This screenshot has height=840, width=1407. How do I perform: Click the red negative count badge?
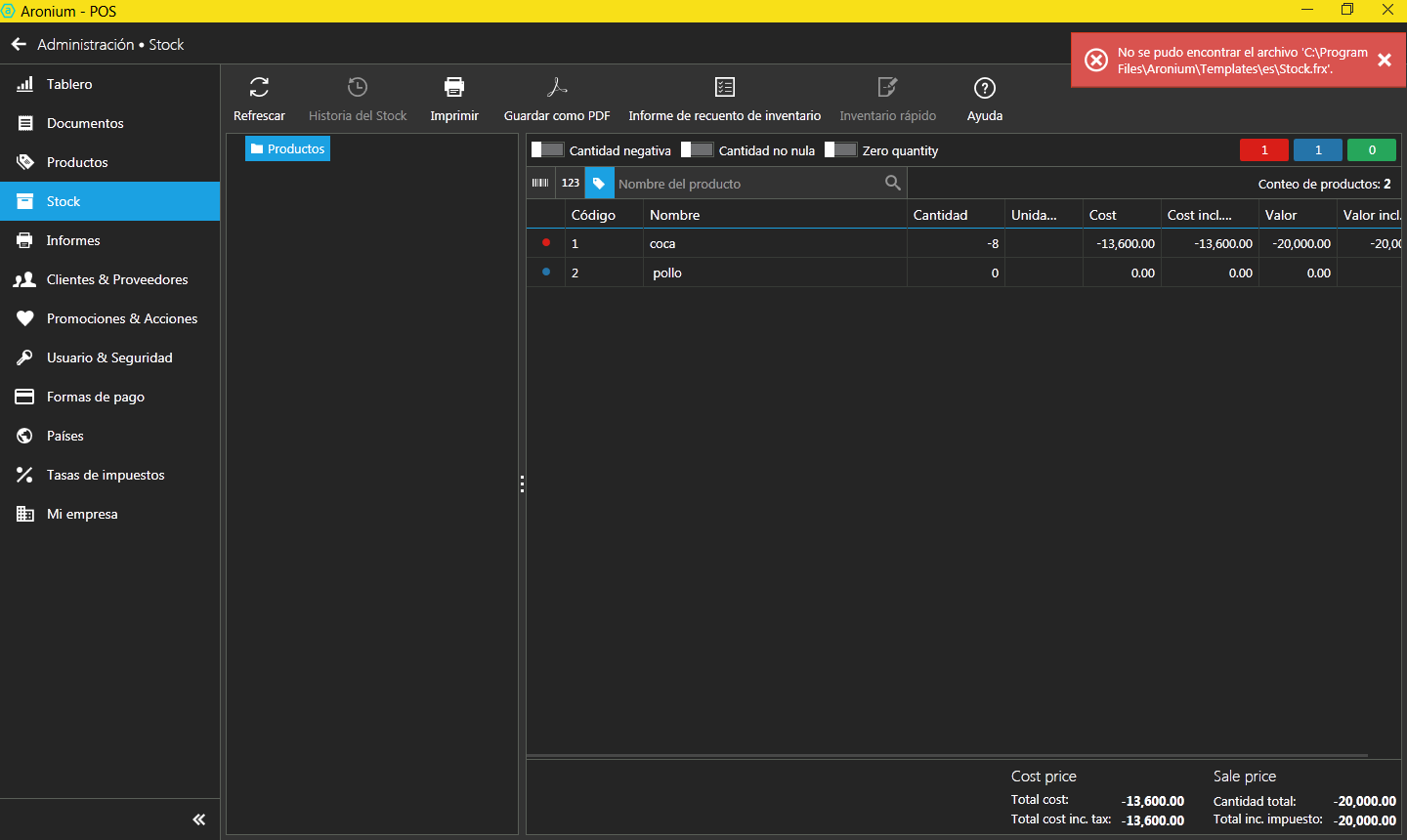click(1264, 150)
